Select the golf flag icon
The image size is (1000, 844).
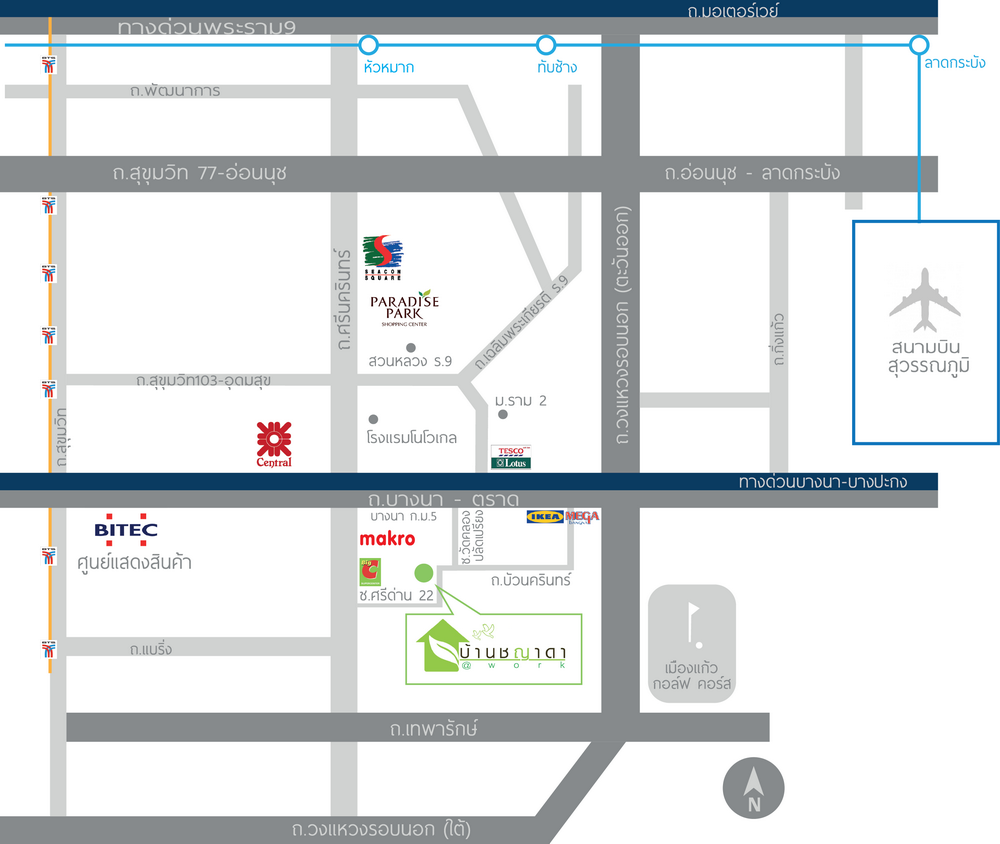pos(691,623)
